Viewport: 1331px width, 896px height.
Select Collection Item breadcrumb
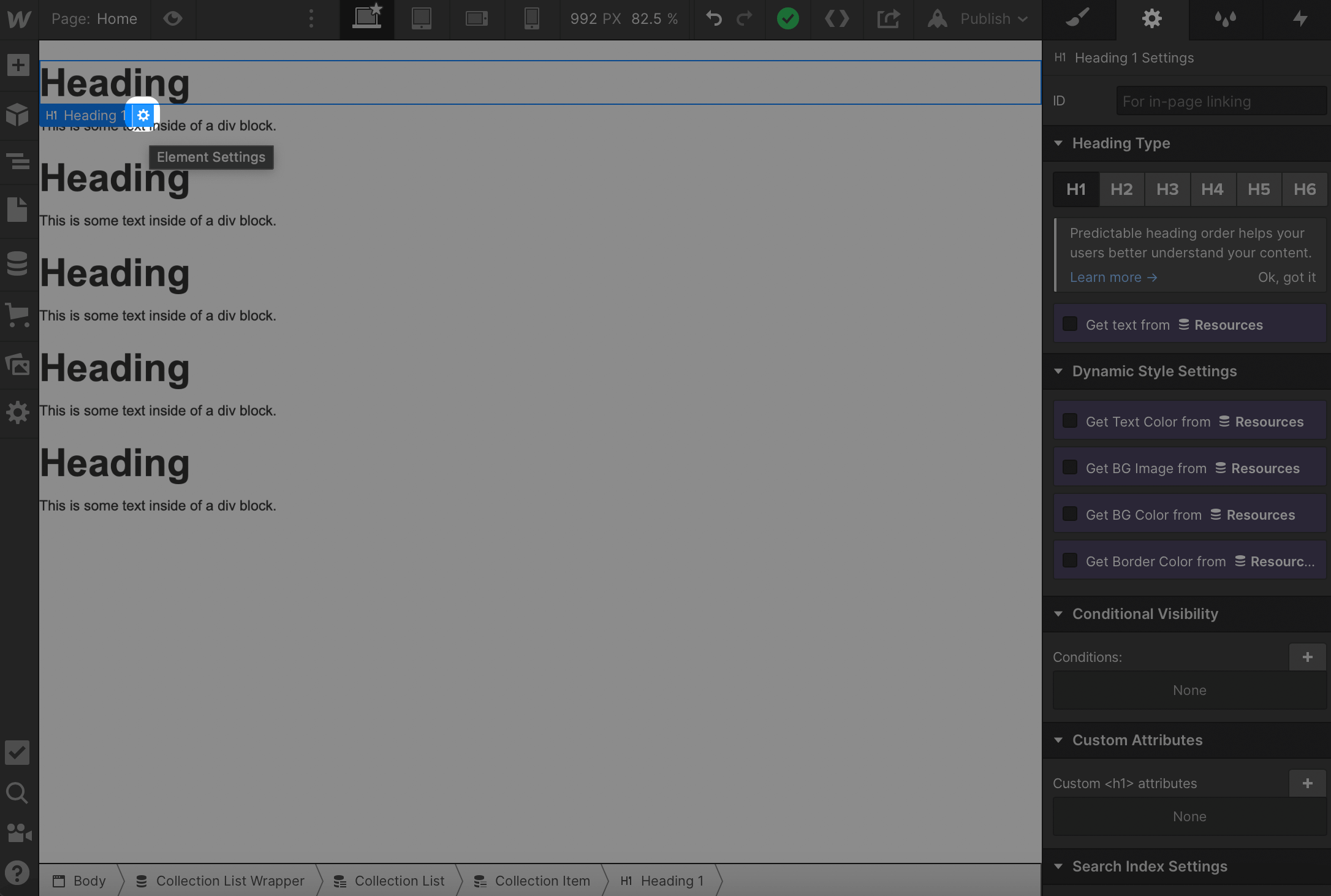[x=532, y=881]
